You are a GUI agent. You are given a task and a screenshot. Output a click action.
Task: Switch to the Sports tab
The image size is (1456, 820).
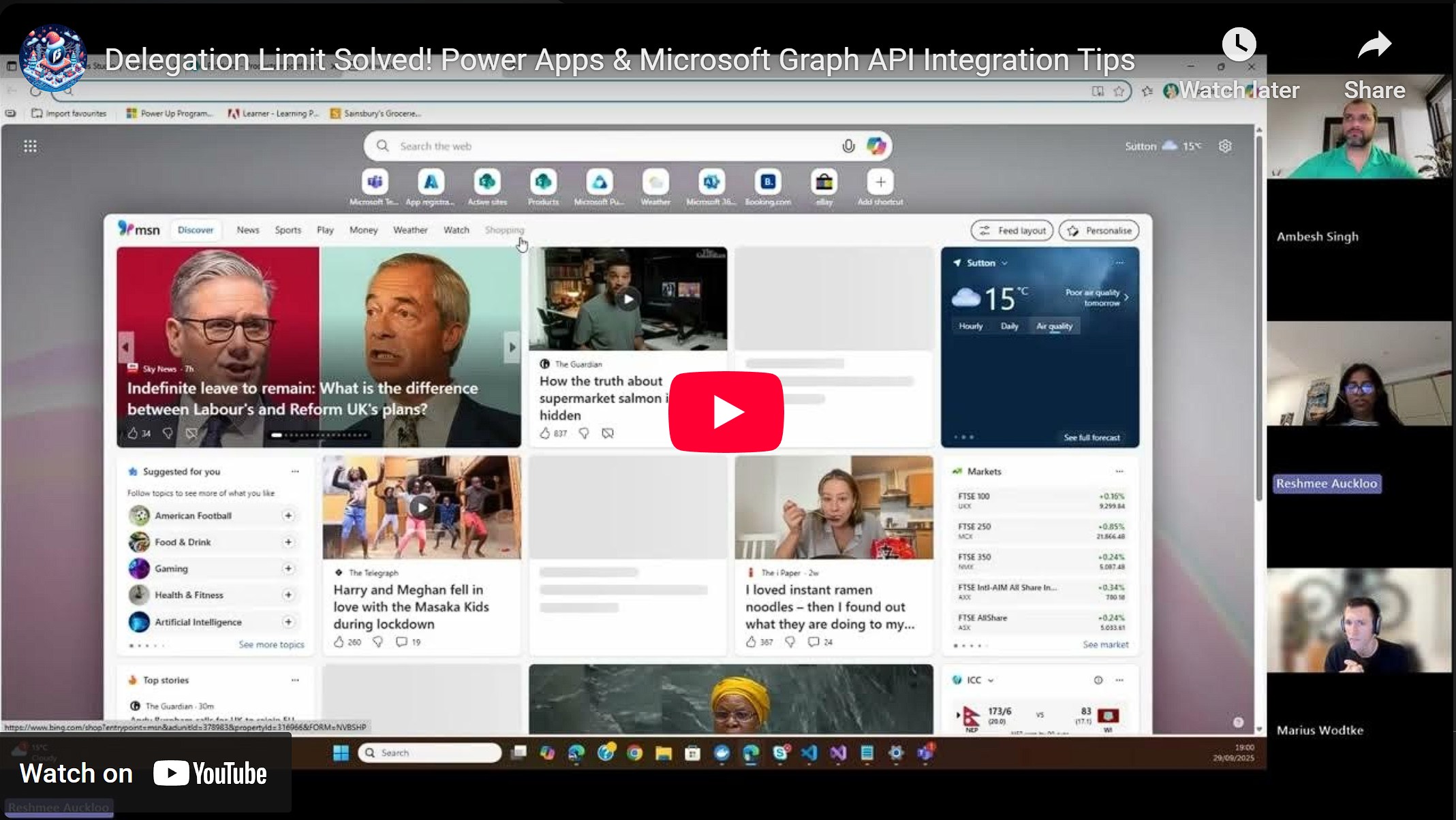click(288, 230)
